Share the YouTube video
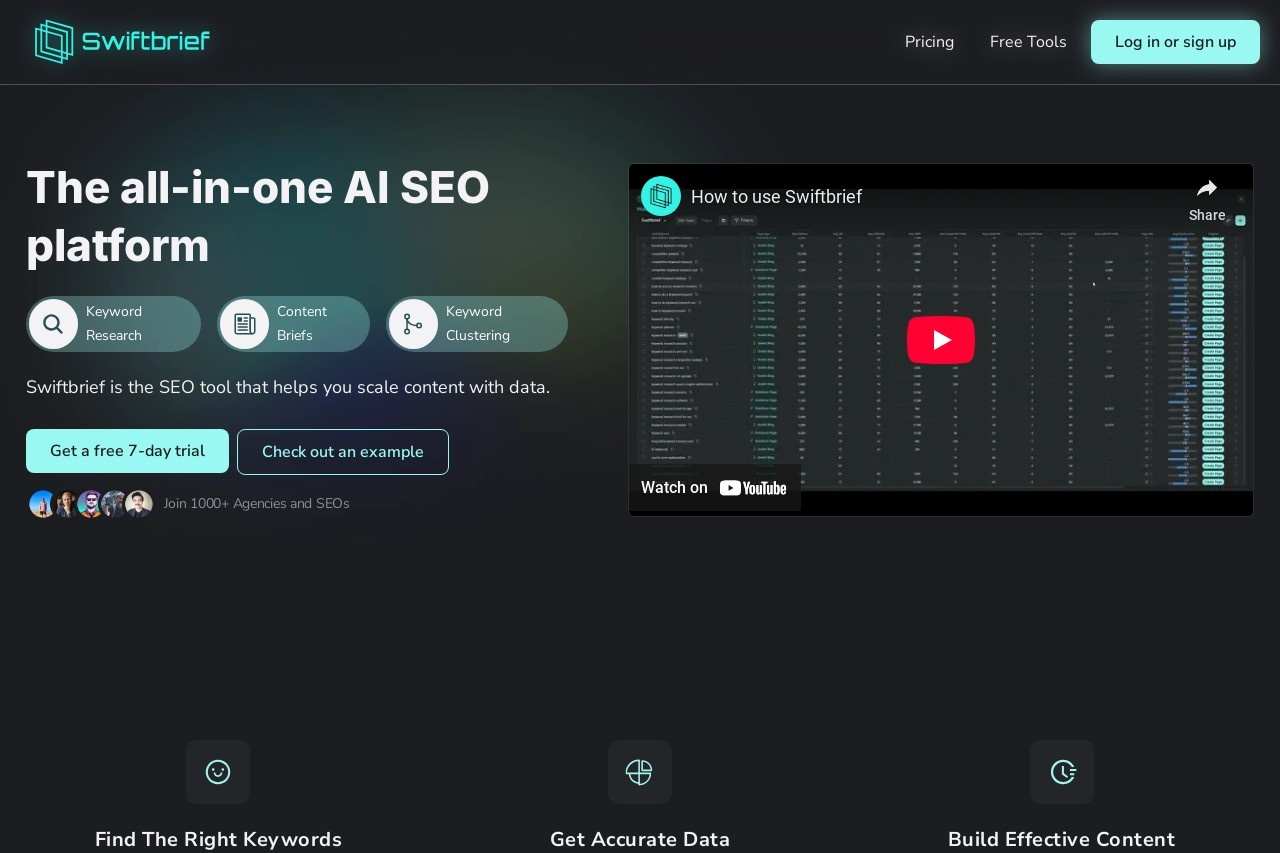This screenshot has width=1280, height=853. (1207, 200)
